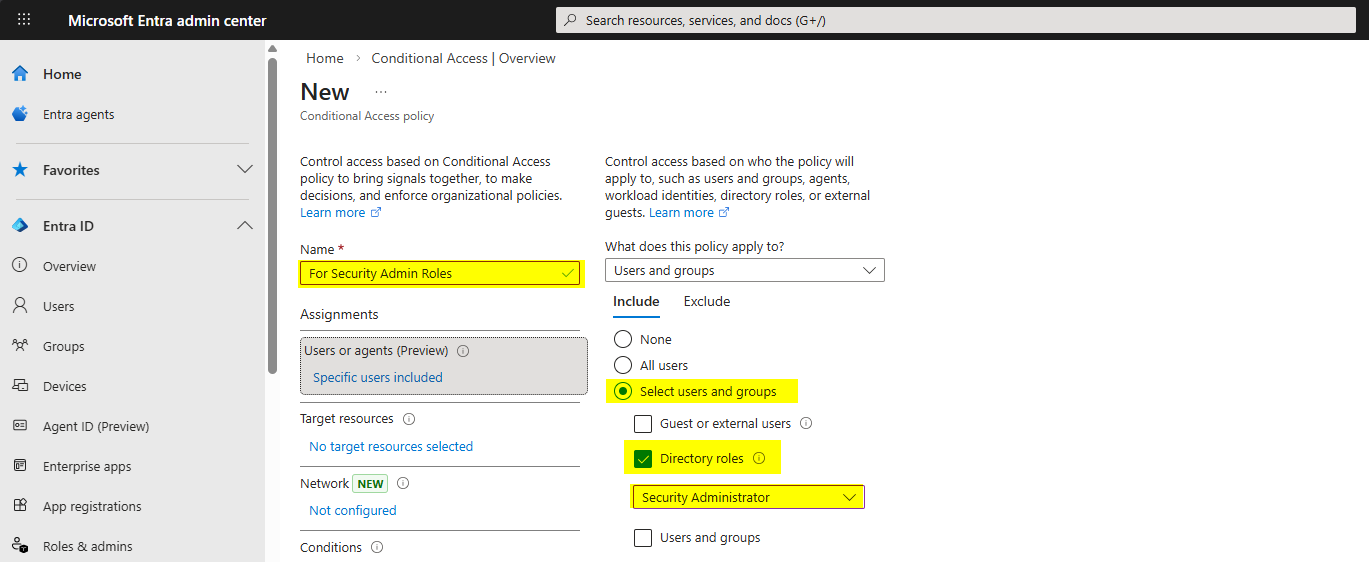Click external link icon after left Learn more

(x=376, y=213)
